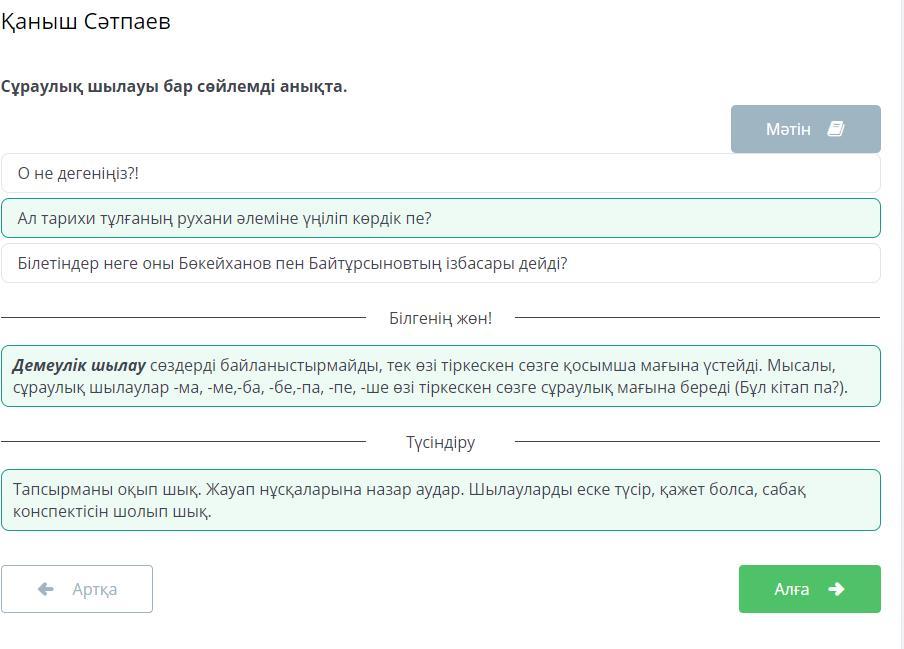The height and width of the screenshot is (649, 904).
Task: Click the question text 'Сұраулық шылауы бар сөйлемді анықта'
Action: 174,86
